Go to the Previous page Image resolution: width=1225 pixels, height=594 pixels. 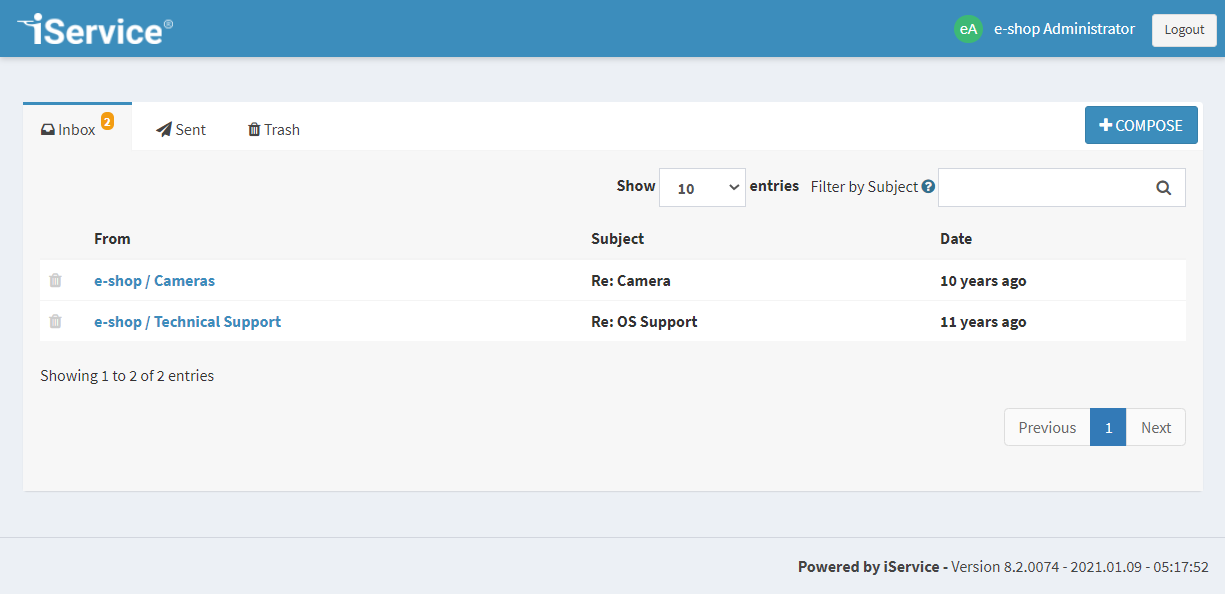(x=1047, y=427)
